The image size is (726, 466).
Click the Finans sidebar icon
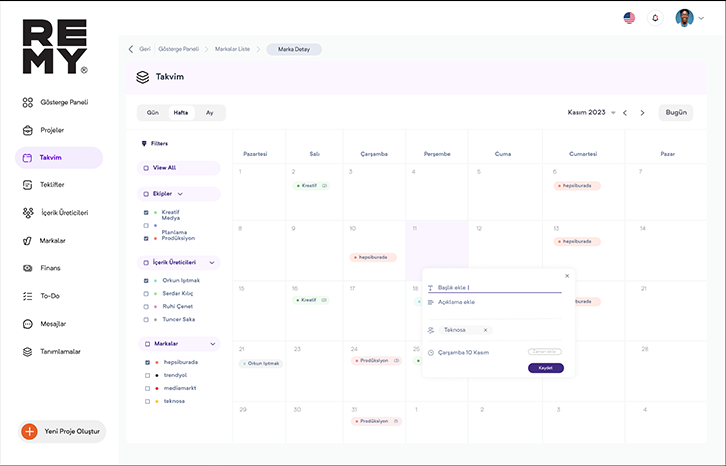28,268
